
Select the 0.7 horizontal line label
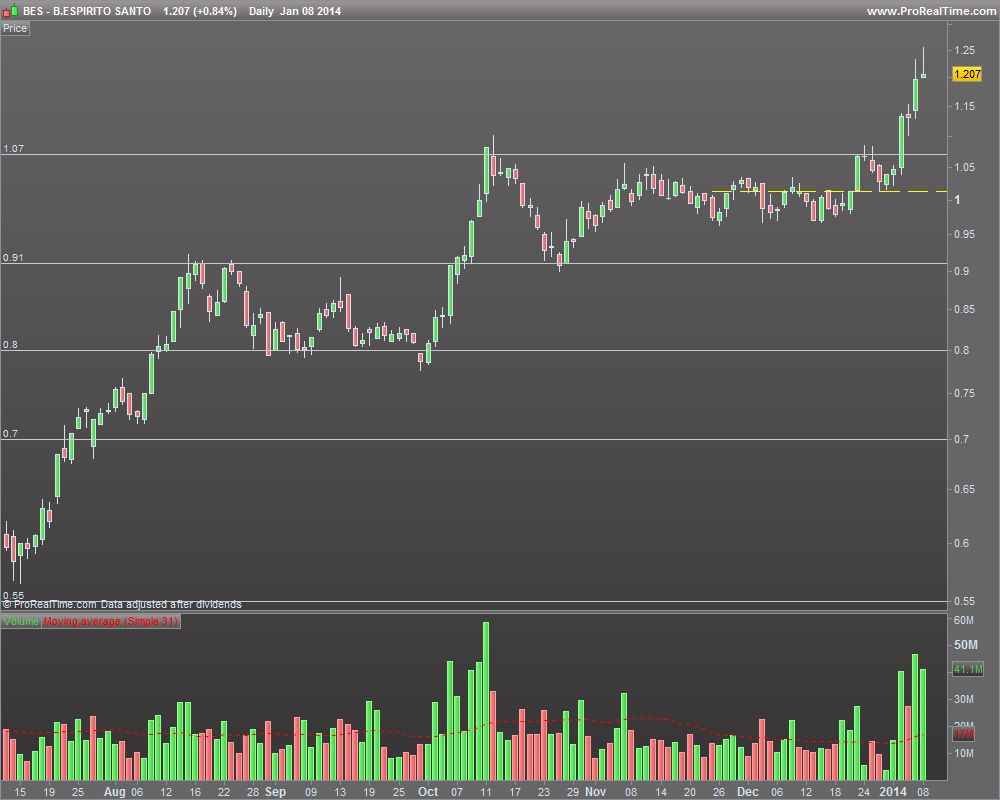[10, 434]
